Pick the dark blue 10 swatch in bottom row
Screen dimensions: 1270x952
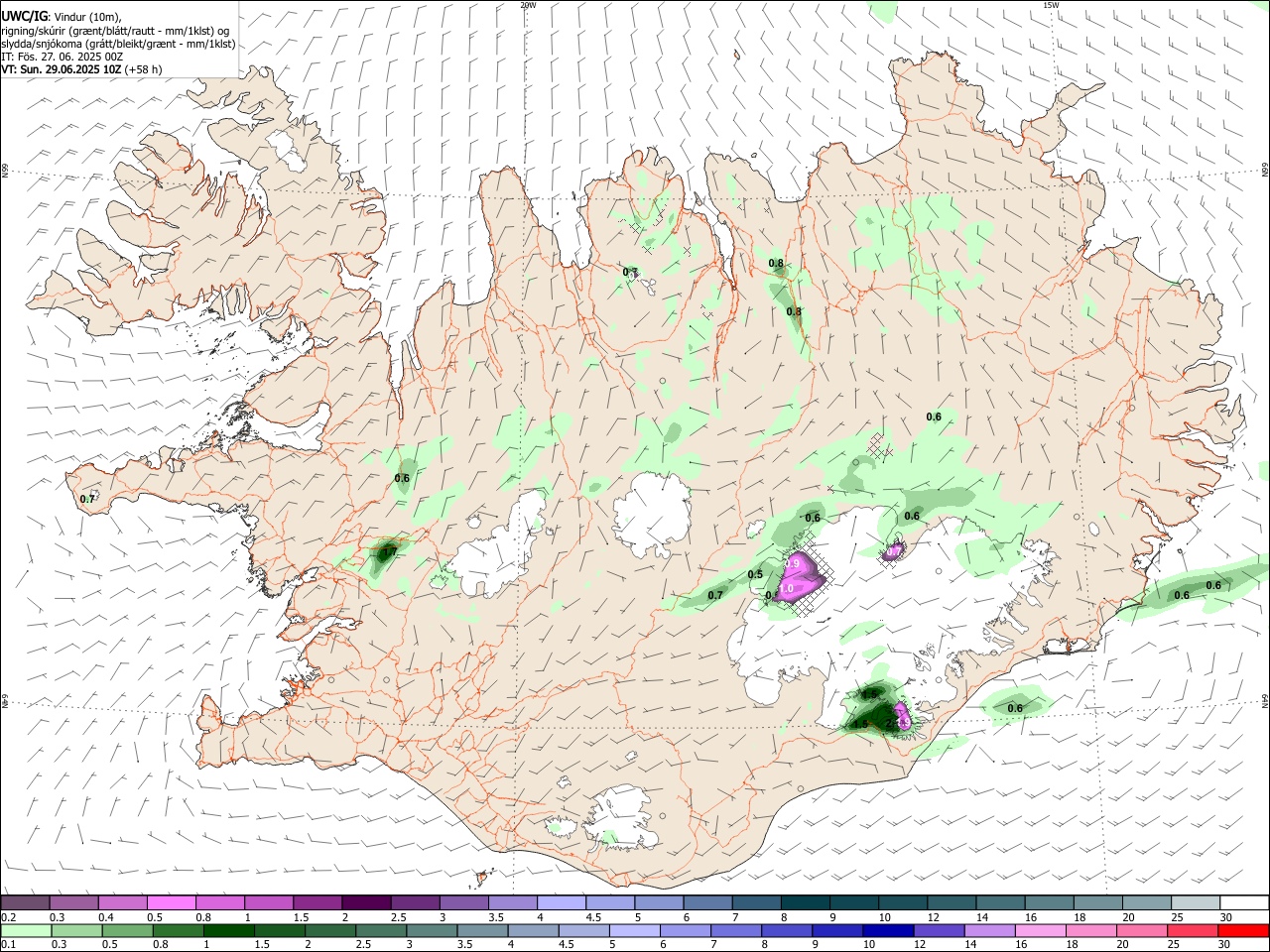pos(888,930)
